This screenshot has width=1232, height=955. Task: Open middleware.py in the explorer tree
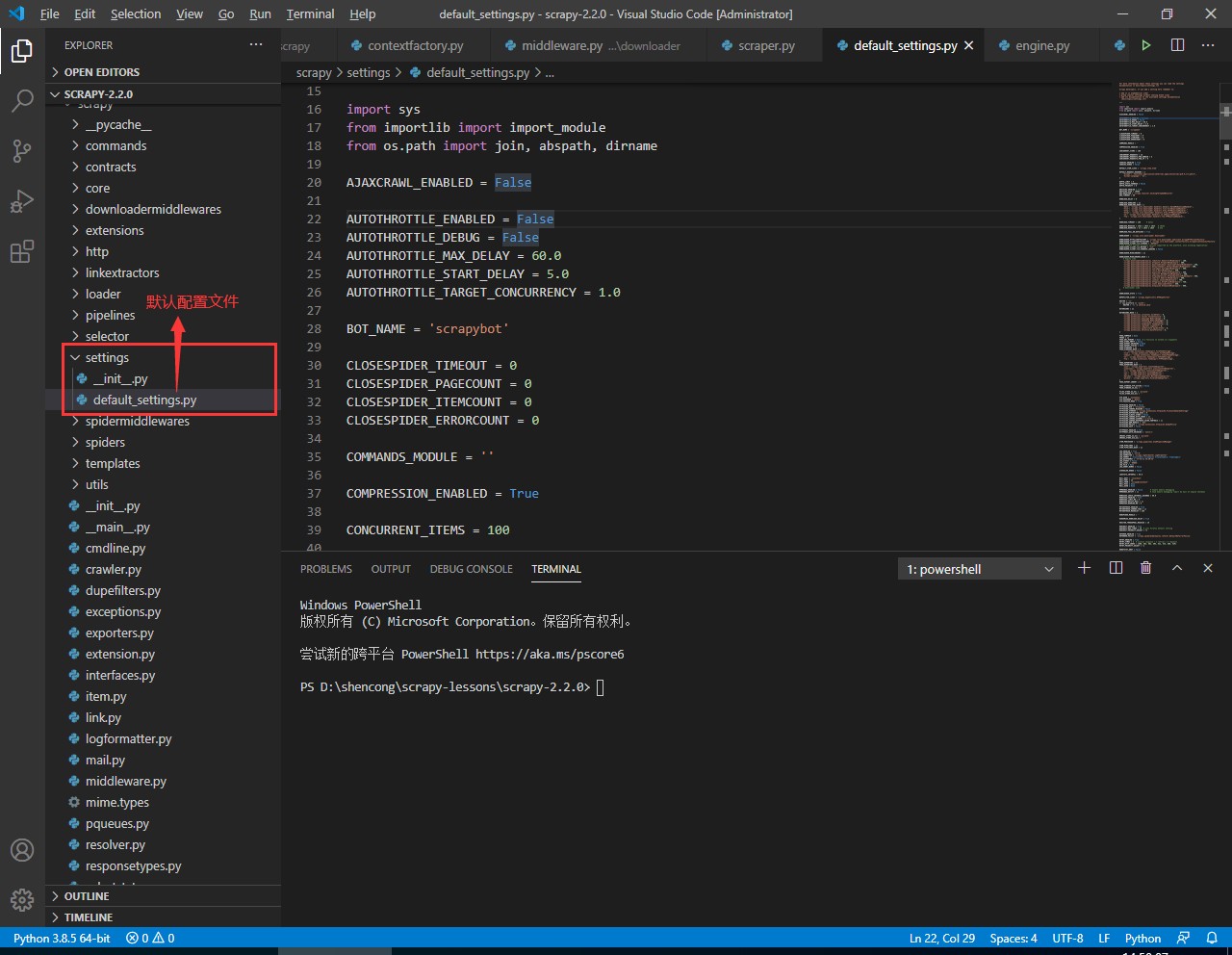tap(126, 781)
